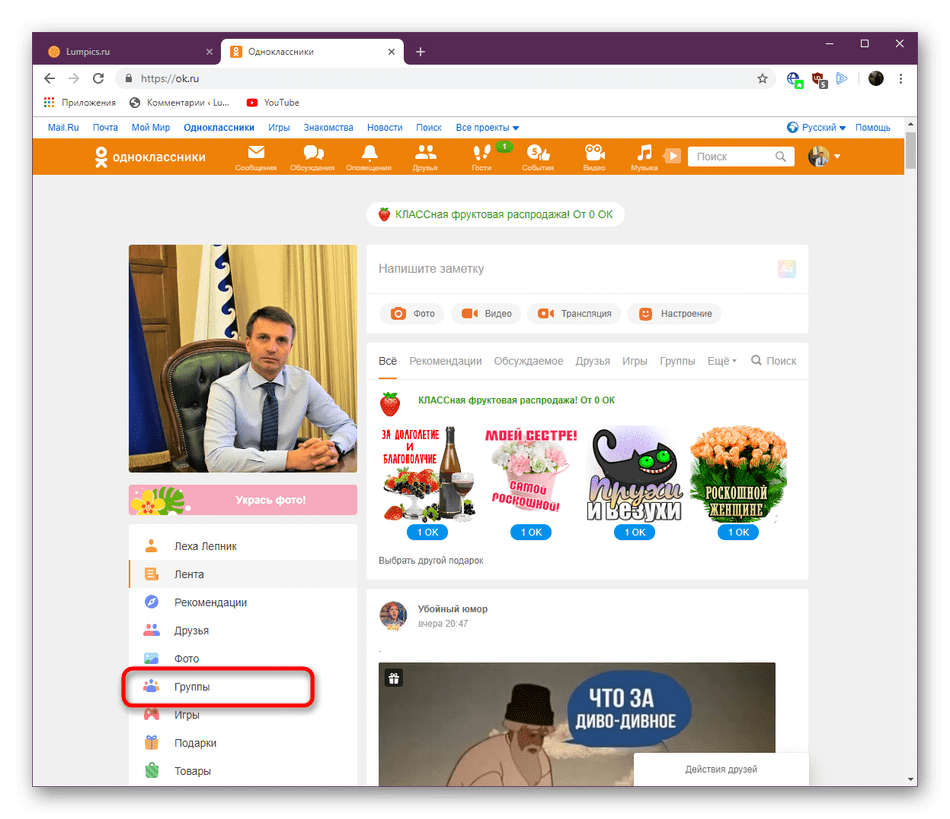Open События events icon
Viewport: 950px width, 819px height.
(x=538, y=157)
